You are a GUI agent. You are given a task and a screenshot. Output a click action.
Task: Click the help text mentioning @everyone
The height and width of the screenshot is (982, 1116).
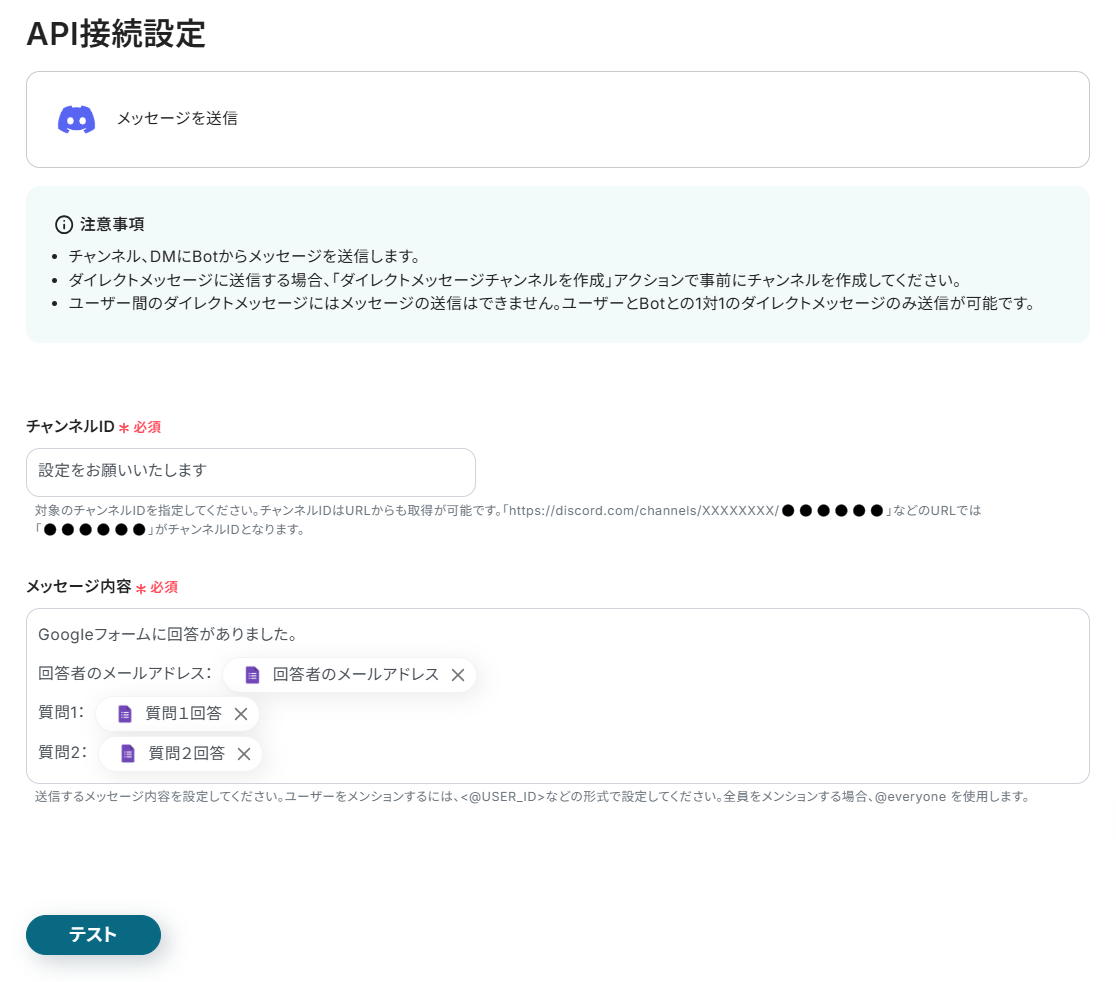click(x=534, y=797)
